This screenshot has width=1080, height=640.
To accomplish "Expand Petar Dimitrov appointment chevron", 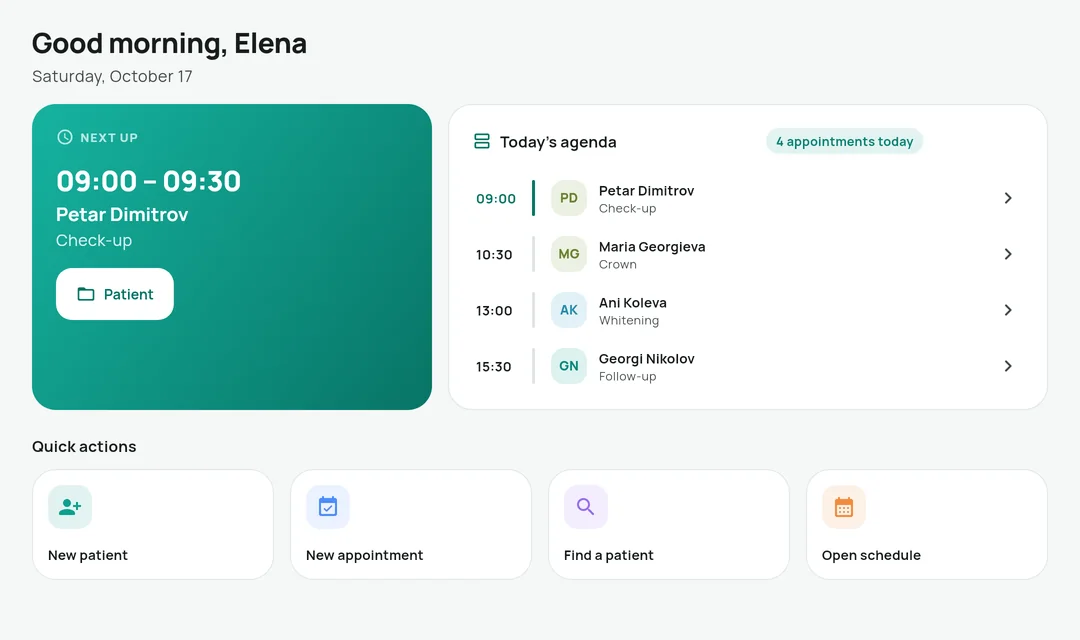I will pyautogui.click(x=1008, y=198).
